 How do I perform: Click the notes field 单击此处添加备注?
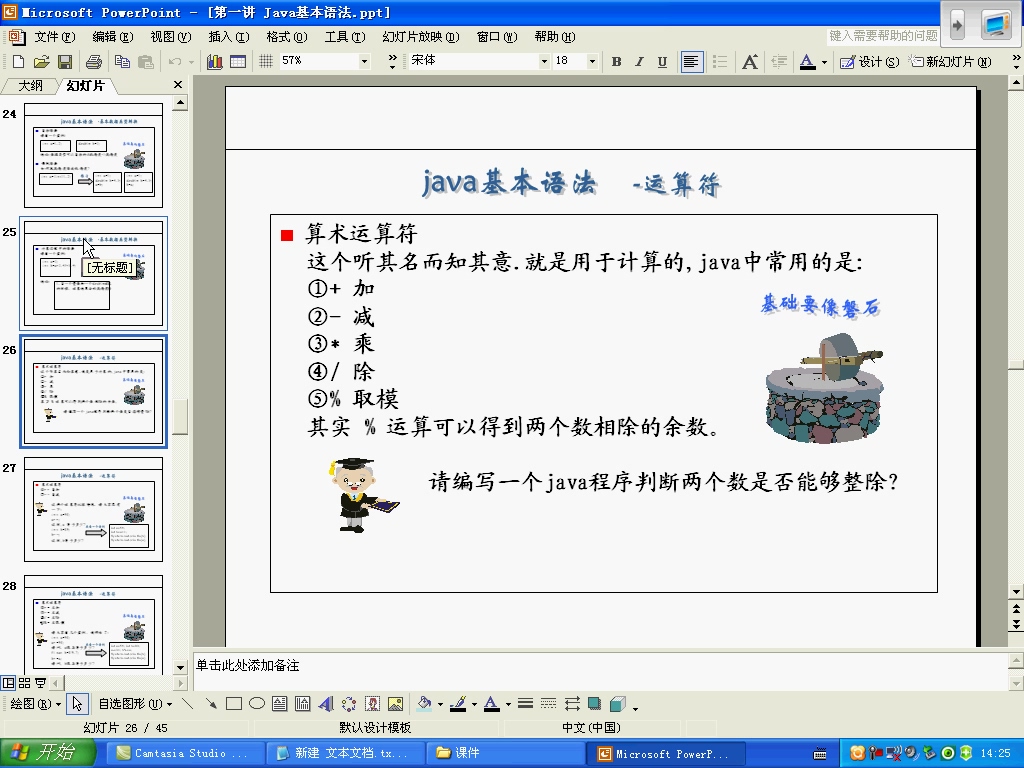601,669
